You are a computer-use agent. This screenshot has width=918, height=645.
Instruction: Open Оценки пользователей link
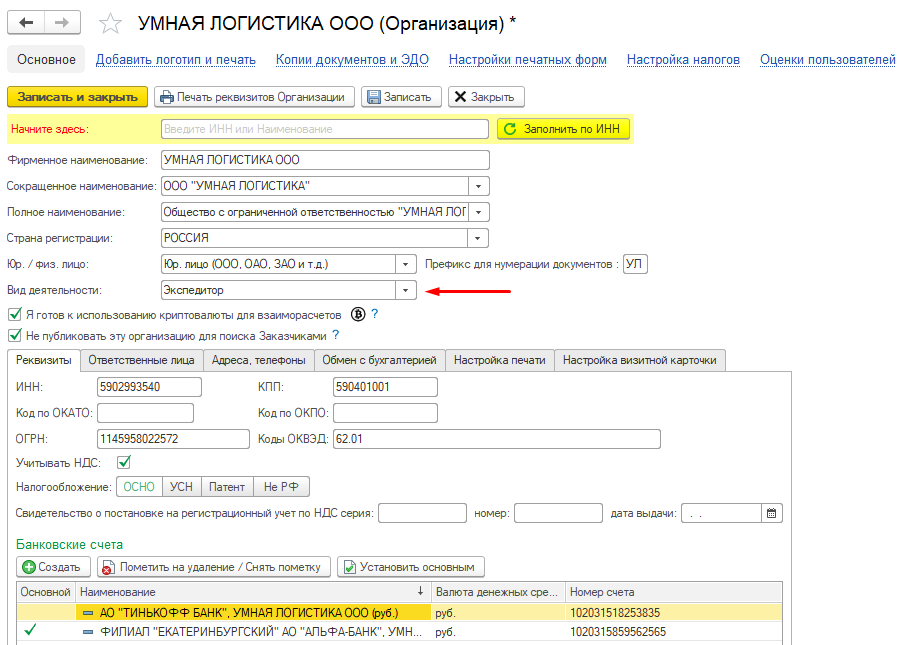[828, 60]
